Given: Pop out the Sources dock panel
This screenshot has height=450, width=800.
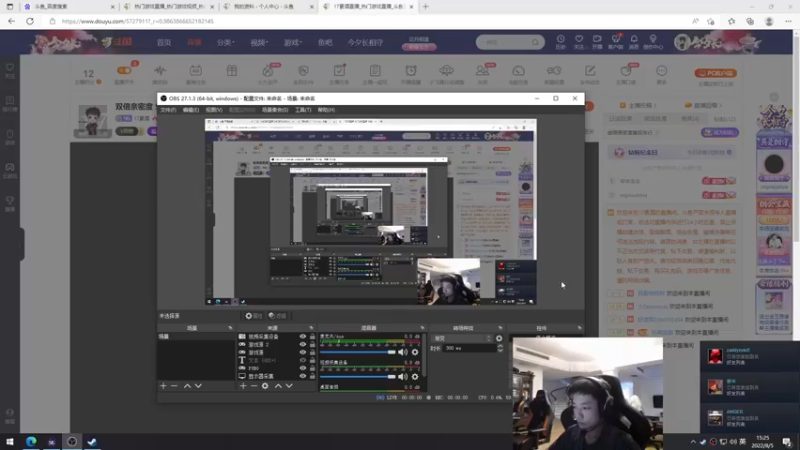Looking at the screenshot, I should (311, 328).
